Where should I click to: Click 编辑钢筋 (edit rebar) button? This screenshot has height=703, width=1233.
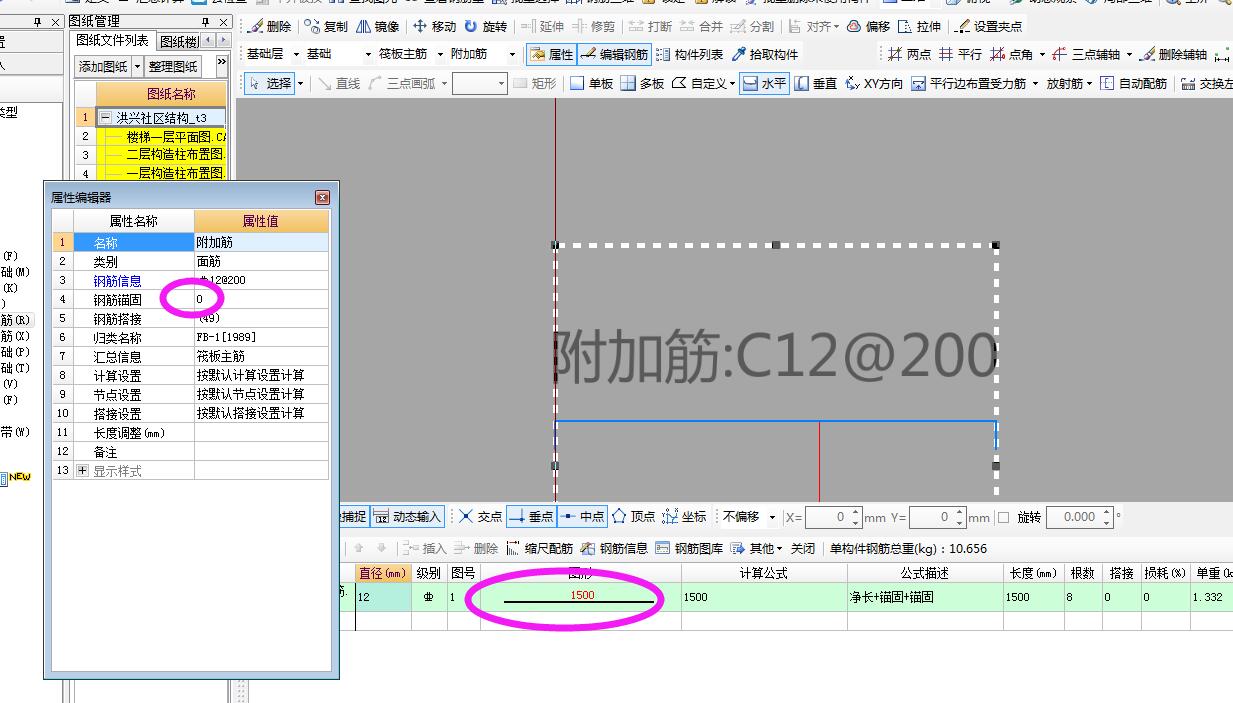click(x=614, y=55)
